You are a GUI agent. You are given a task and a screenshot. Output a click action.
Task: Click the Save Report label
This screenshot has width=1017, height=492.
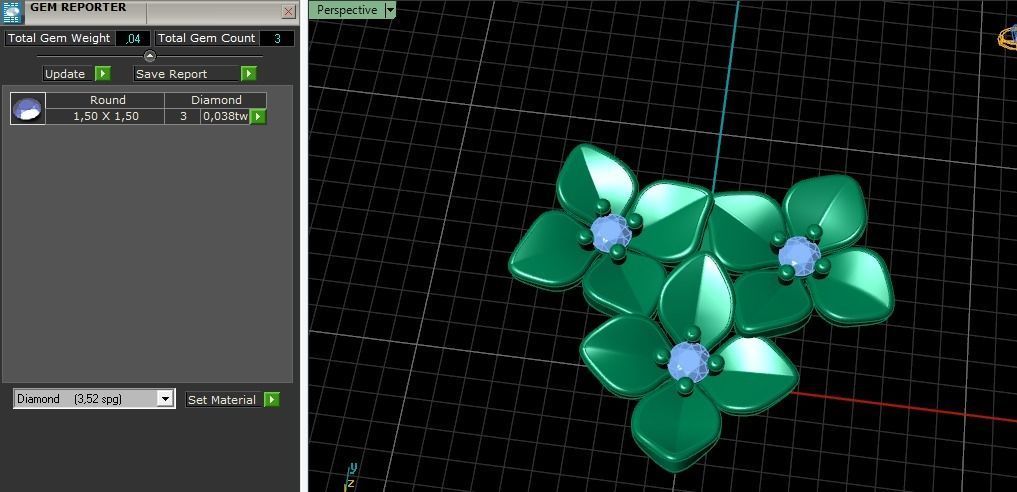point(172,74)
